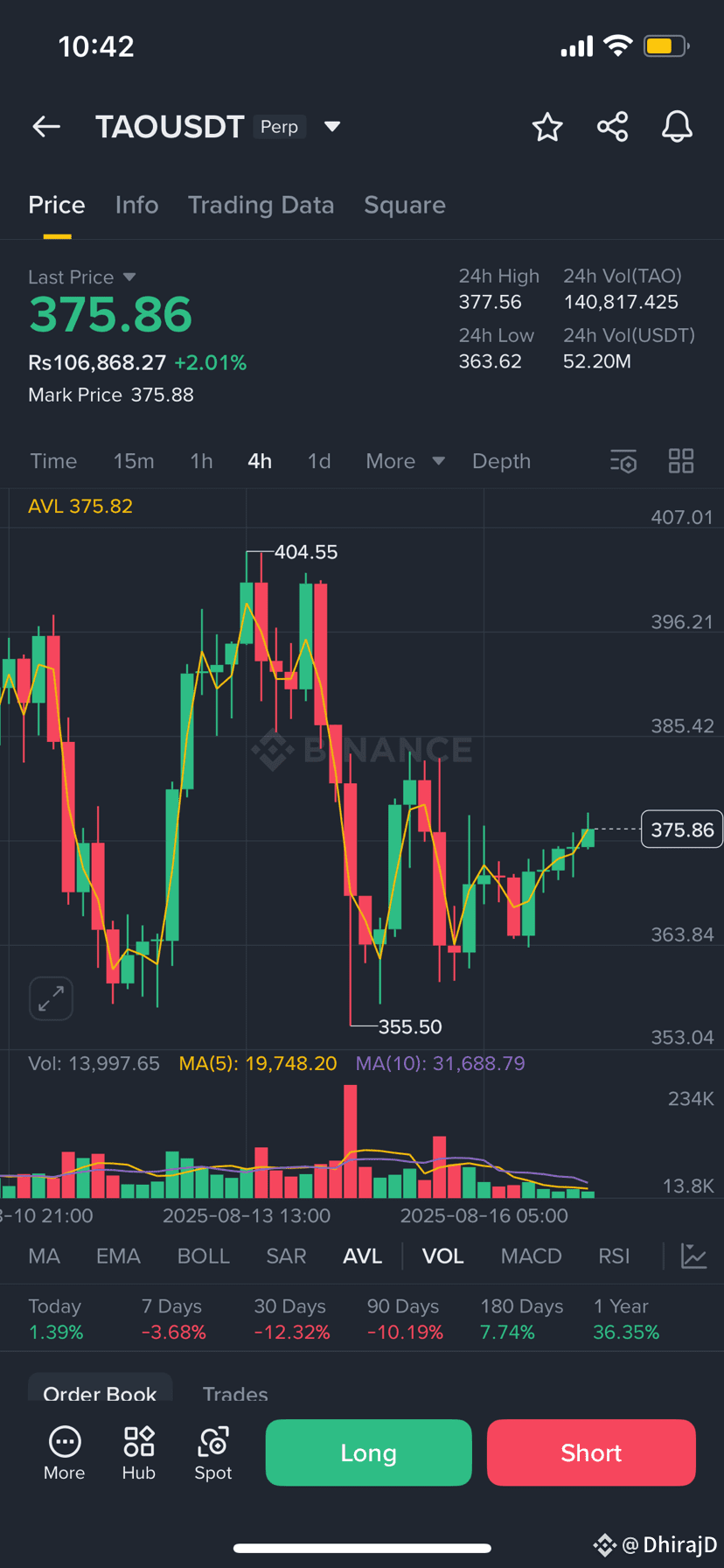Screen dimensions: 724x1568
Task: Tap the red Short button
Action: point(591,1452)
